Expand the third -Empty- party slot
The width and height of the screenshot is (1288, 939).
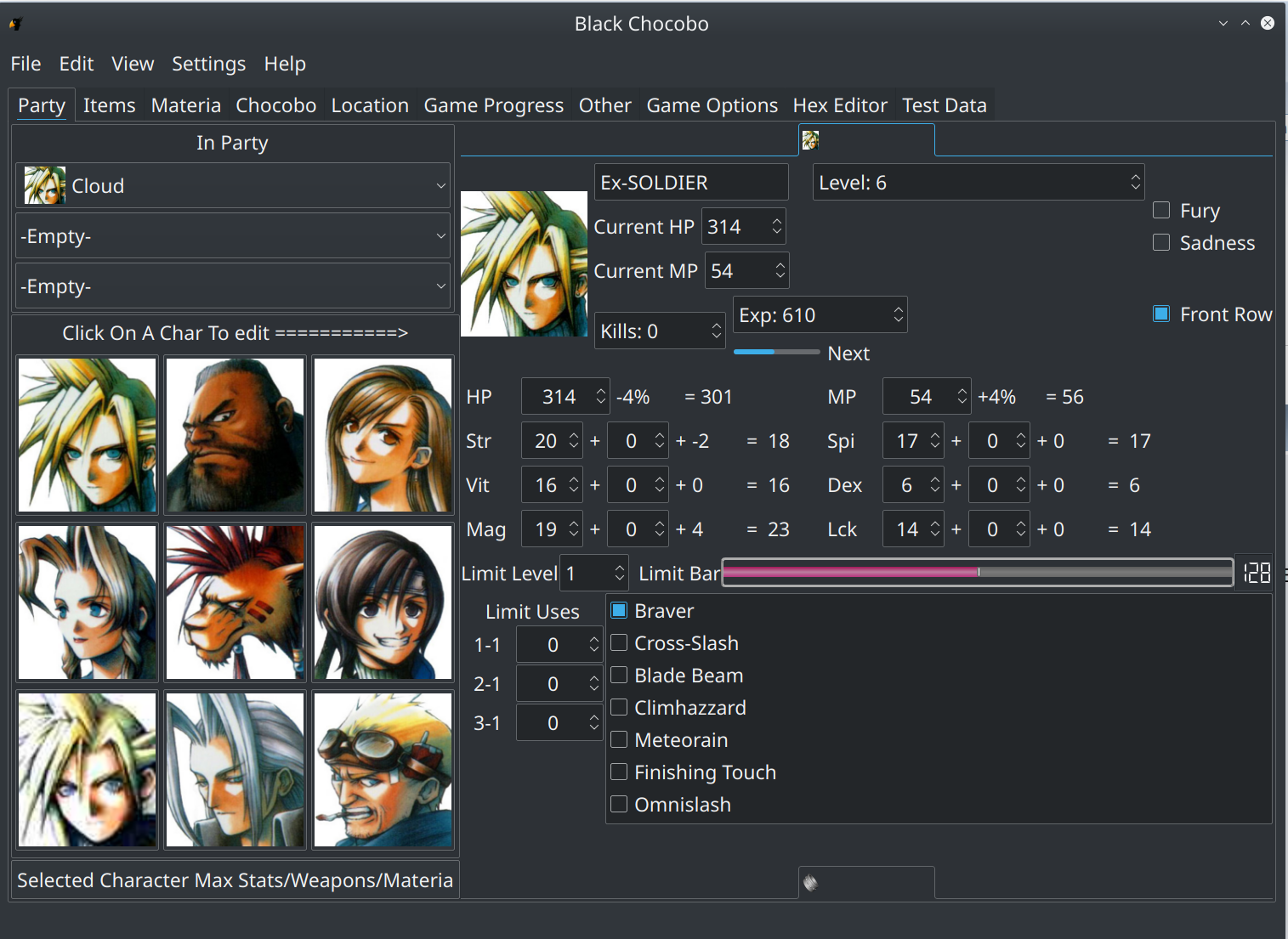tap(233, 286)
